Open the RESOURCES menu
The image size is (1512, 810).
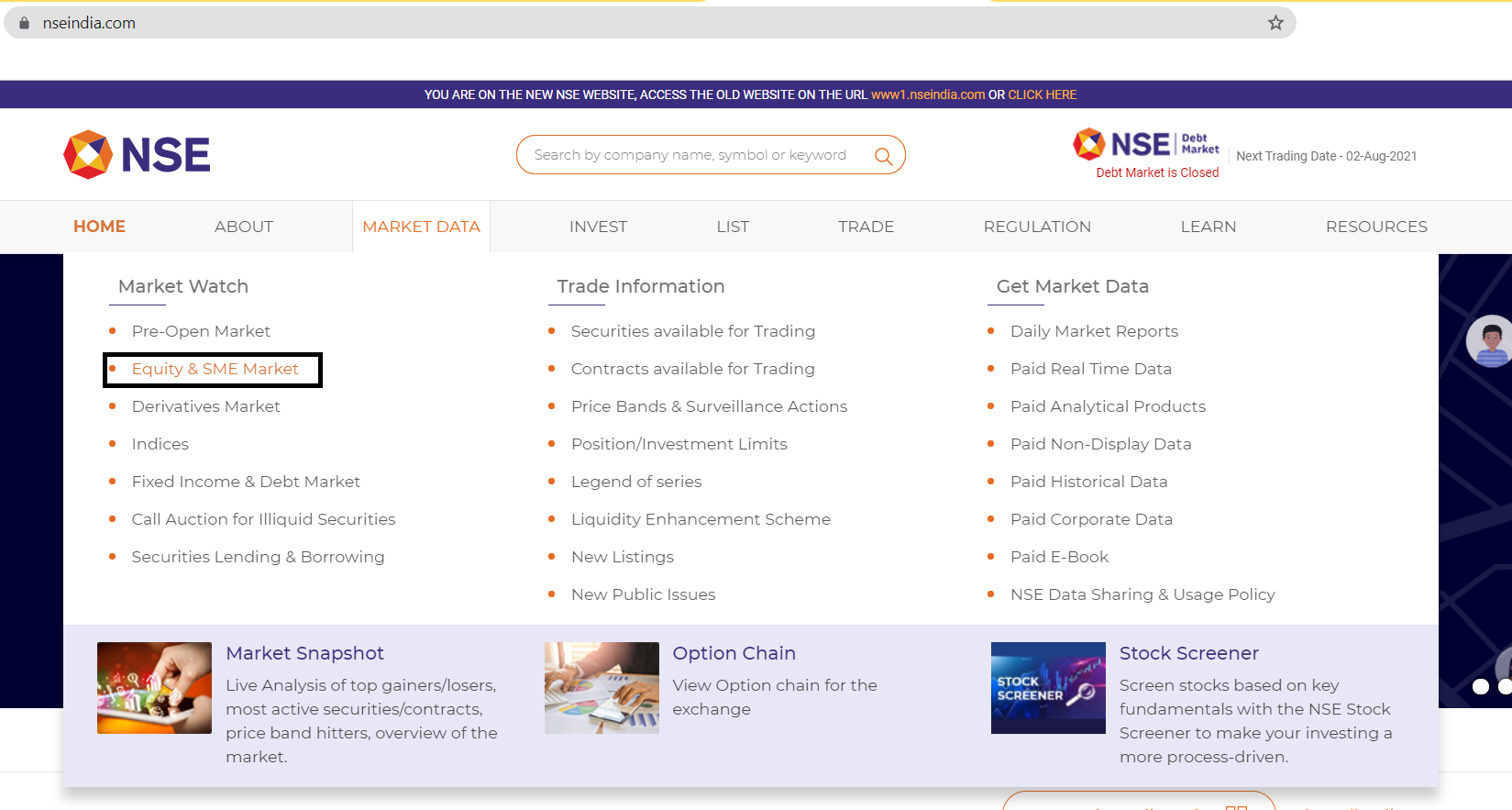(1376, 227)
